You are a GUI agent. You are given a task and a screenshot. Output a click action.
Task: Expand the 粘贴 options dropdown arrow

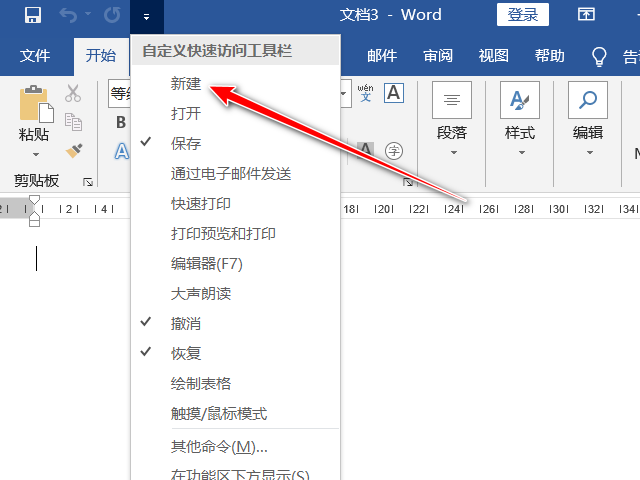tap(36, 154)
